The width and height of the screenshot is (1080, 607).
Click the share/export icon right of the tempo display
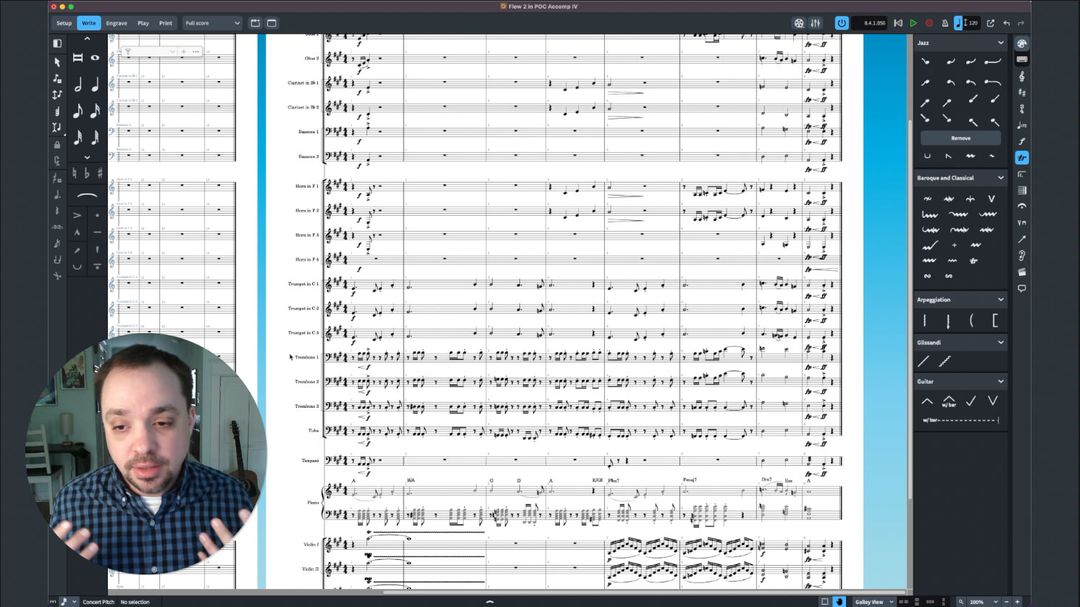point(991,23)
